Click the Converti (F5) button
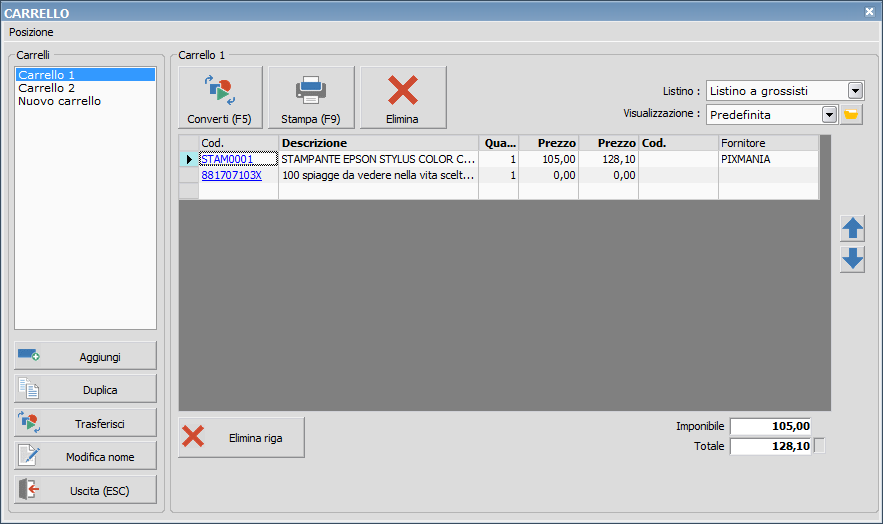This screenshot has height=524, width=883. pyautogui.click(x=220, y=97)
